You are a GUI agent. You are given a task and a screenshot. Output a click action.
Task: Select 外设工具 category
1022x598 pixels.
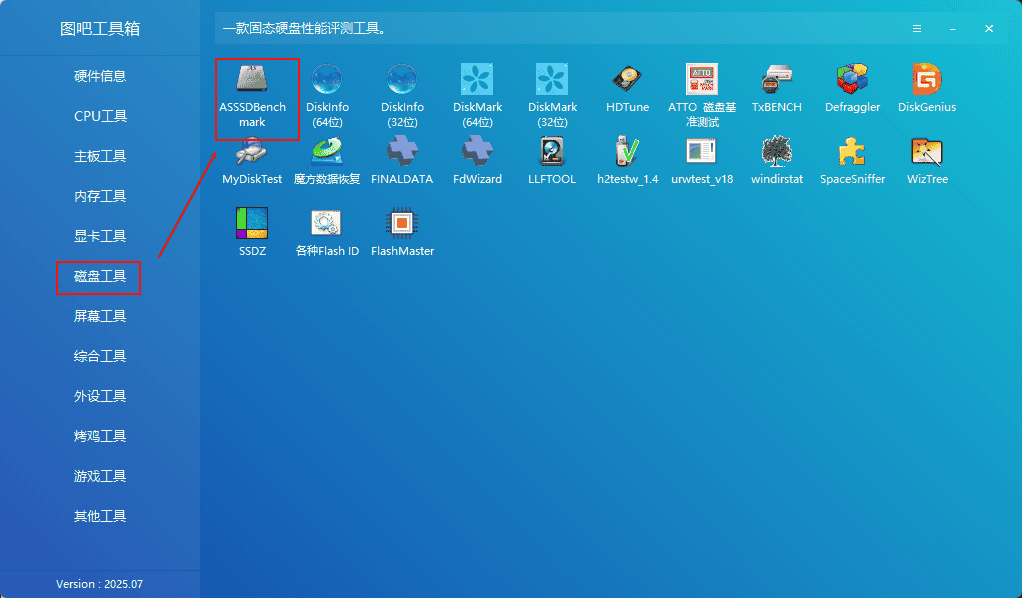[x=100, y=396]
